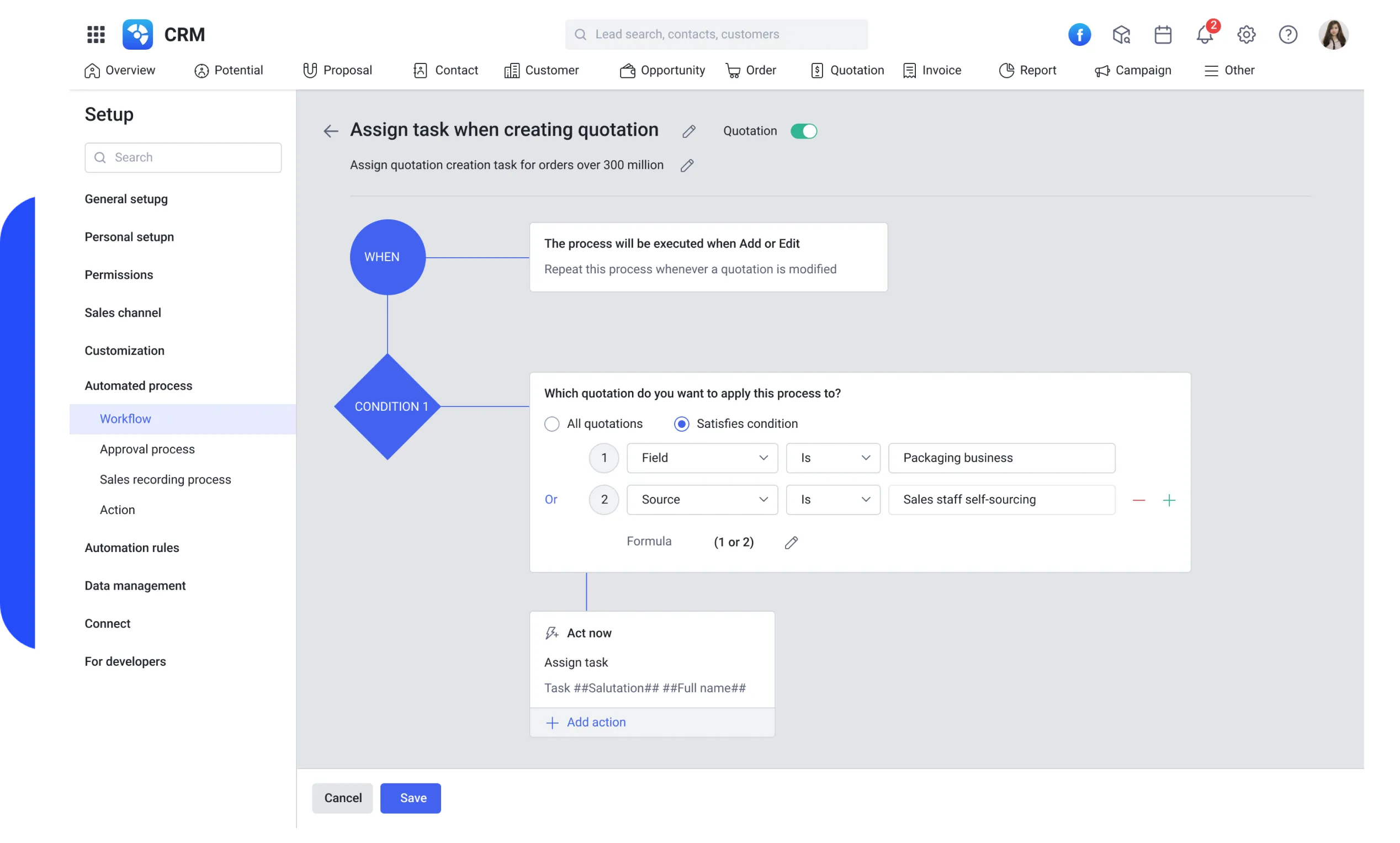Open the help question mark icon
1400x843 pixels.
click(1288, 35)
